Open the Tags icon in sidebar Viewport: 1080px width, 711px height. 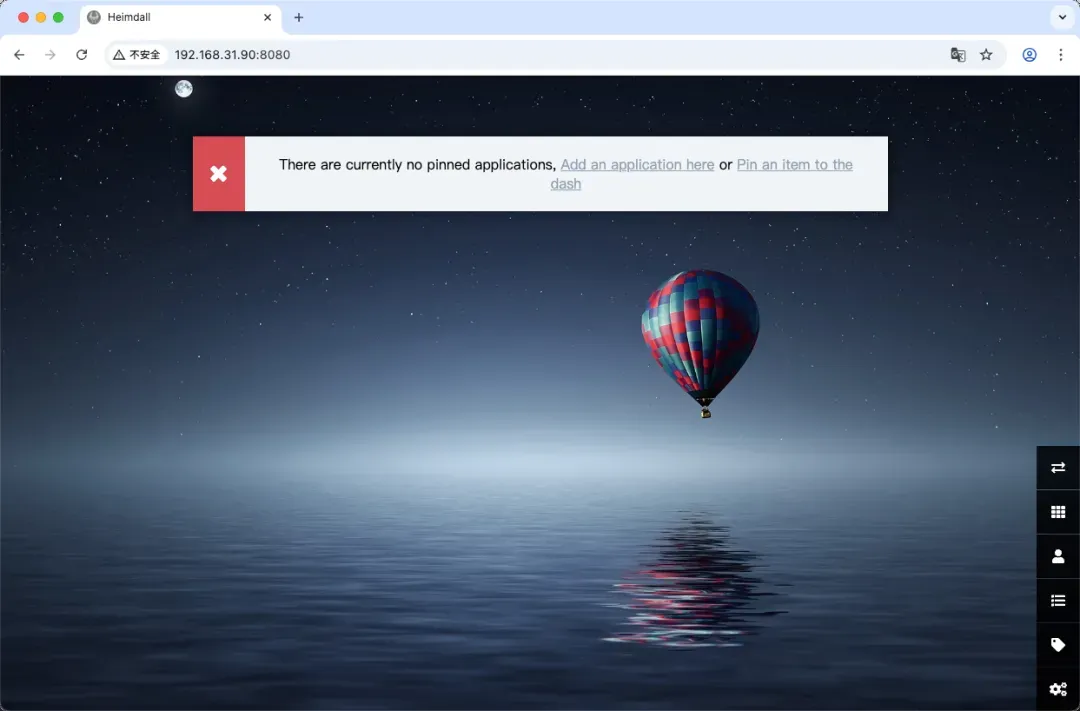point(1058,645)
